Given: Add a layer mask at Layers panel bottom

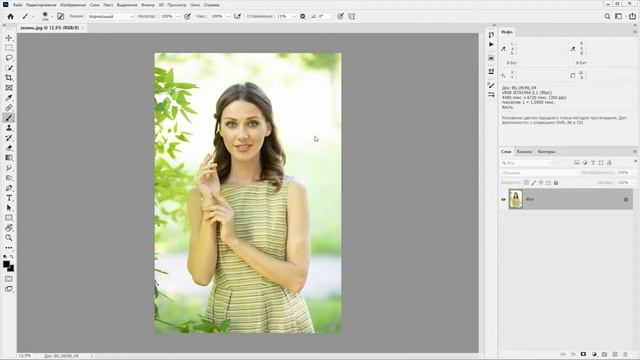Looking at the screenshot, I should (583, 354).
